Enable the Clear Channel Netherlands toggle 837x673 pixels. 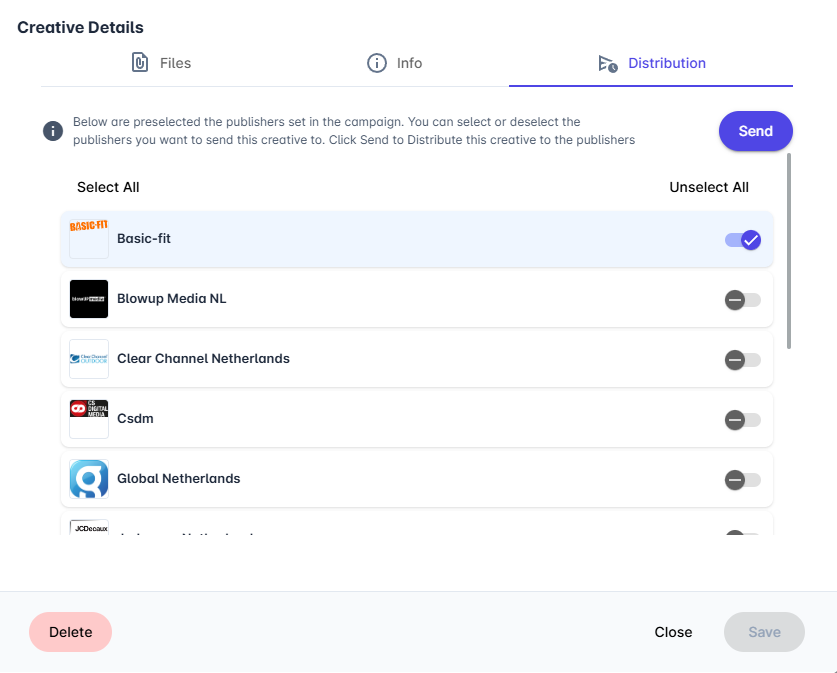743,360
